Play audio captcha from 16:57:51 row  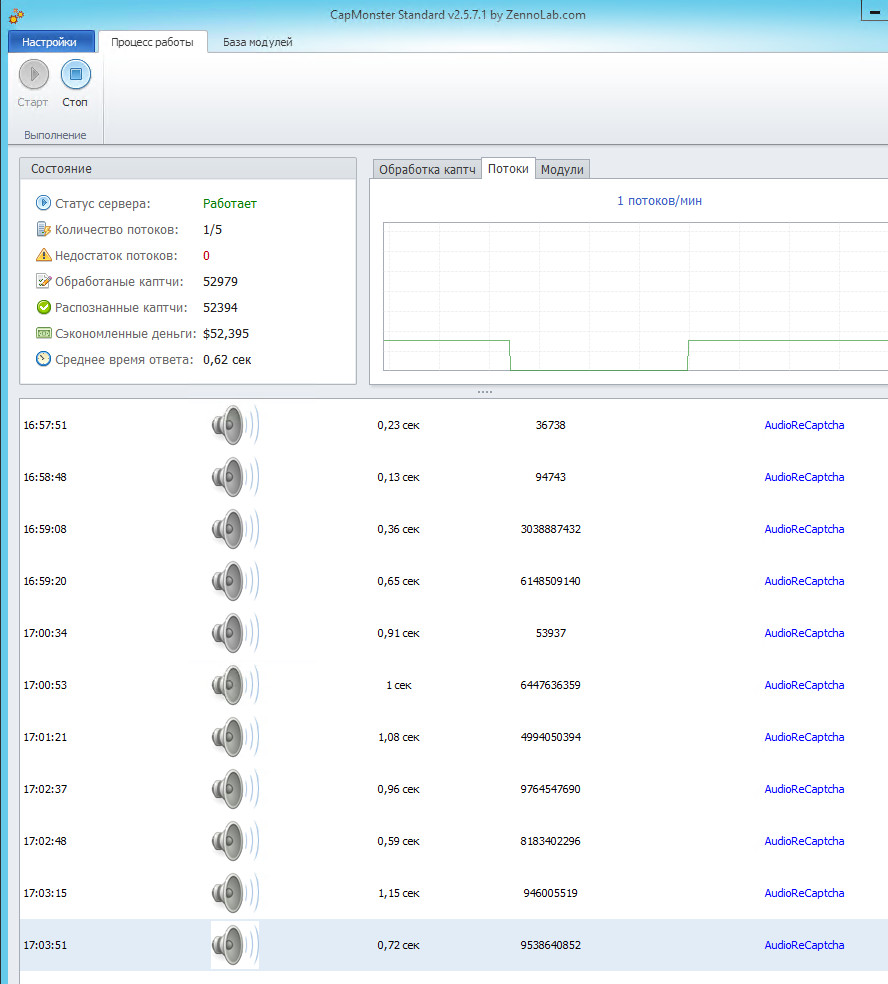(x=235, y=425)
